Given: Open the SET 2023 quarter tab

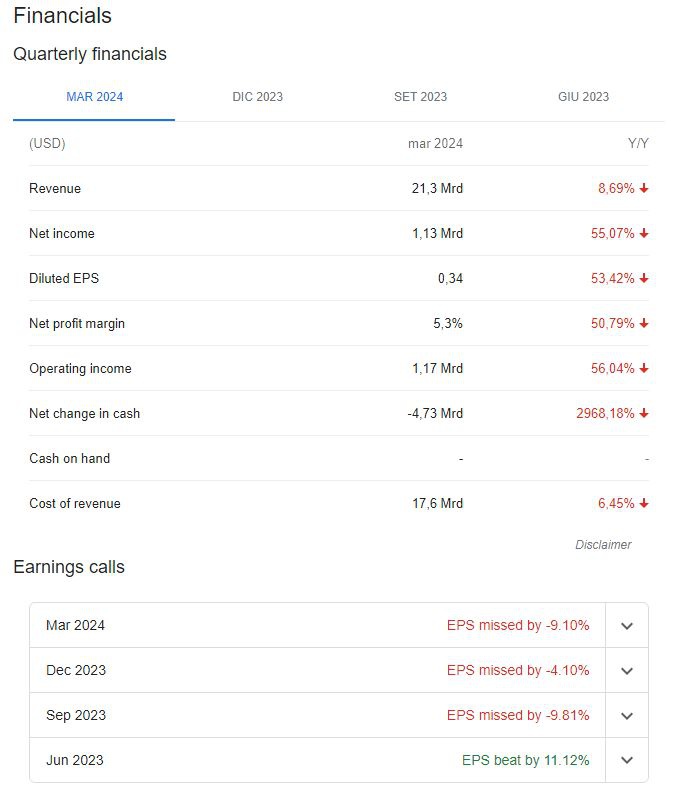Looking at the screenshot, I should [x=420, y=97].
